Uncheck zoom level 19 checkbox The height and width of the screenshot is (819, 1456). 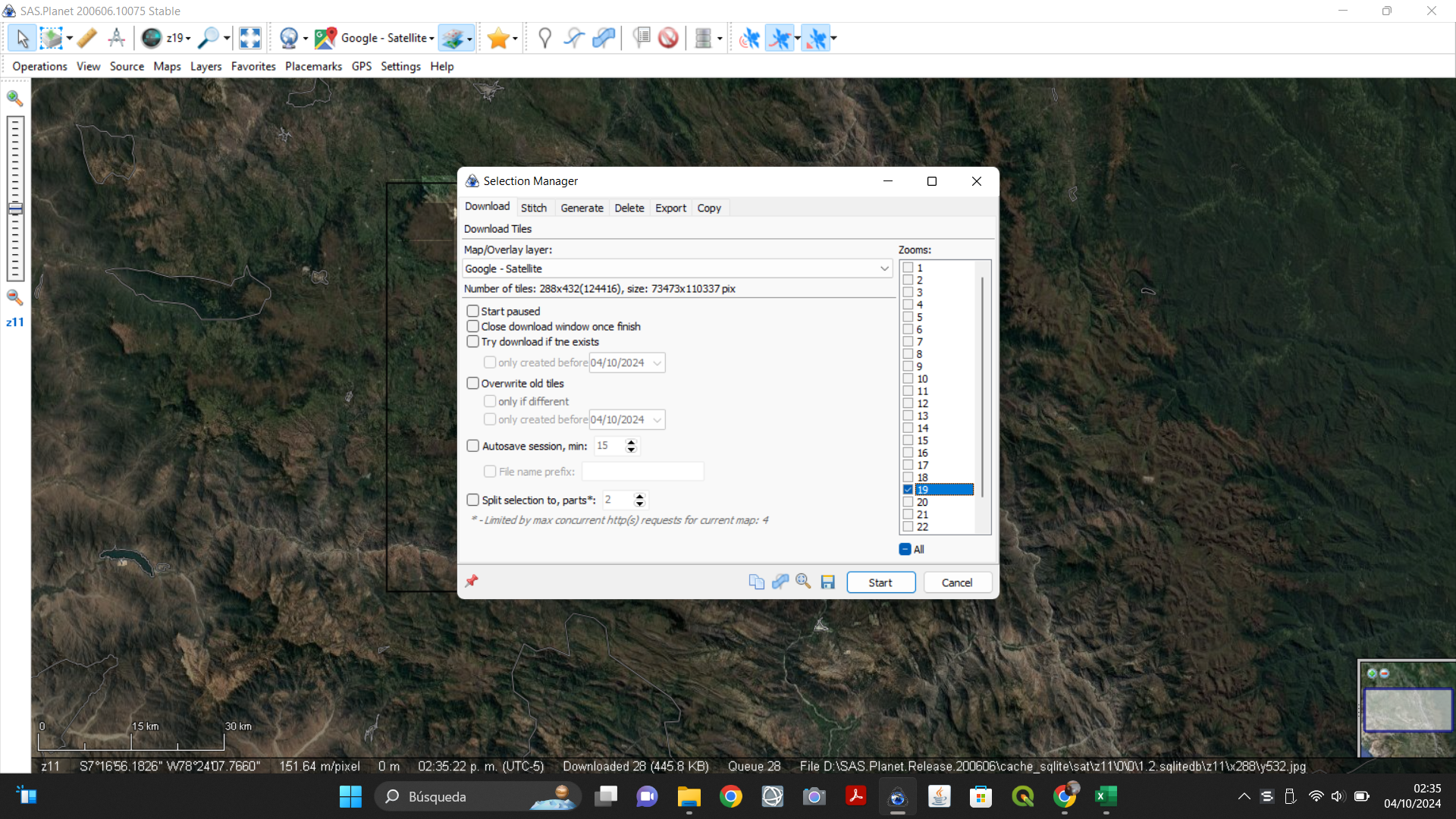908,490
